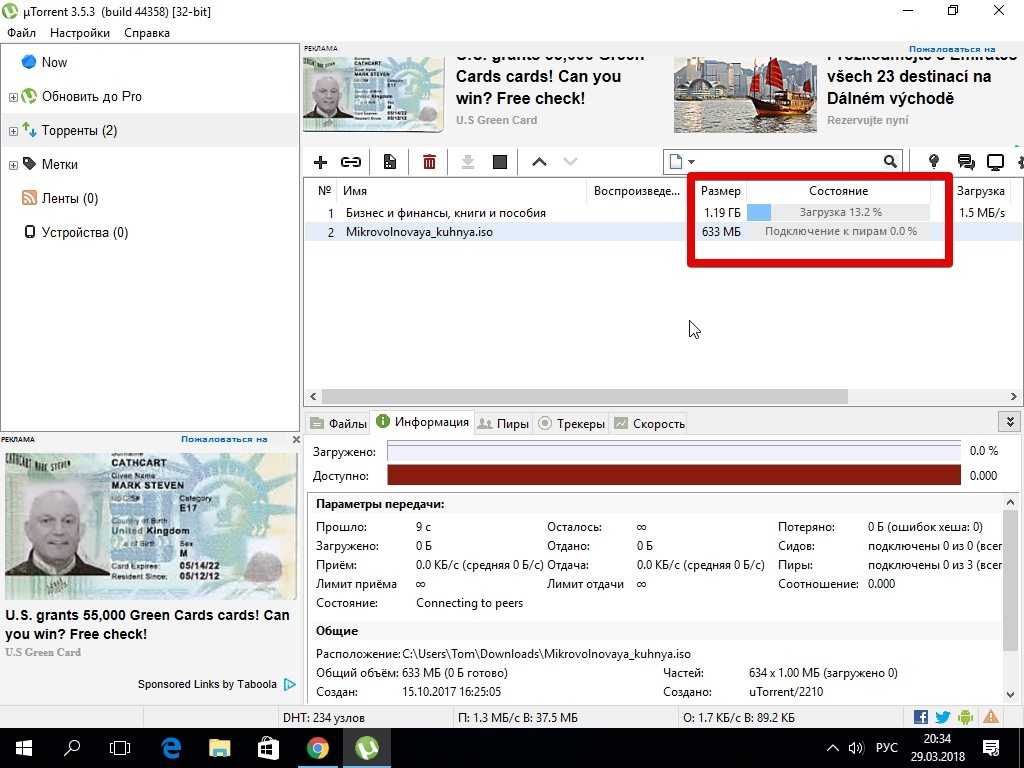Sort torrents by 'Состояние' column header
Viewport: 1024px width, 768px height.
[x=839, y=191]
